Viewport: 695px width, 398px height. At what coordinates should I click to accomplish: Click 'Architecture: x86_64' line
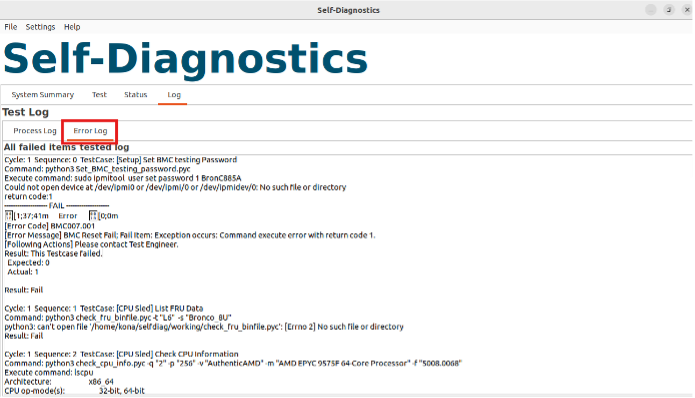[x=59, y=382]
